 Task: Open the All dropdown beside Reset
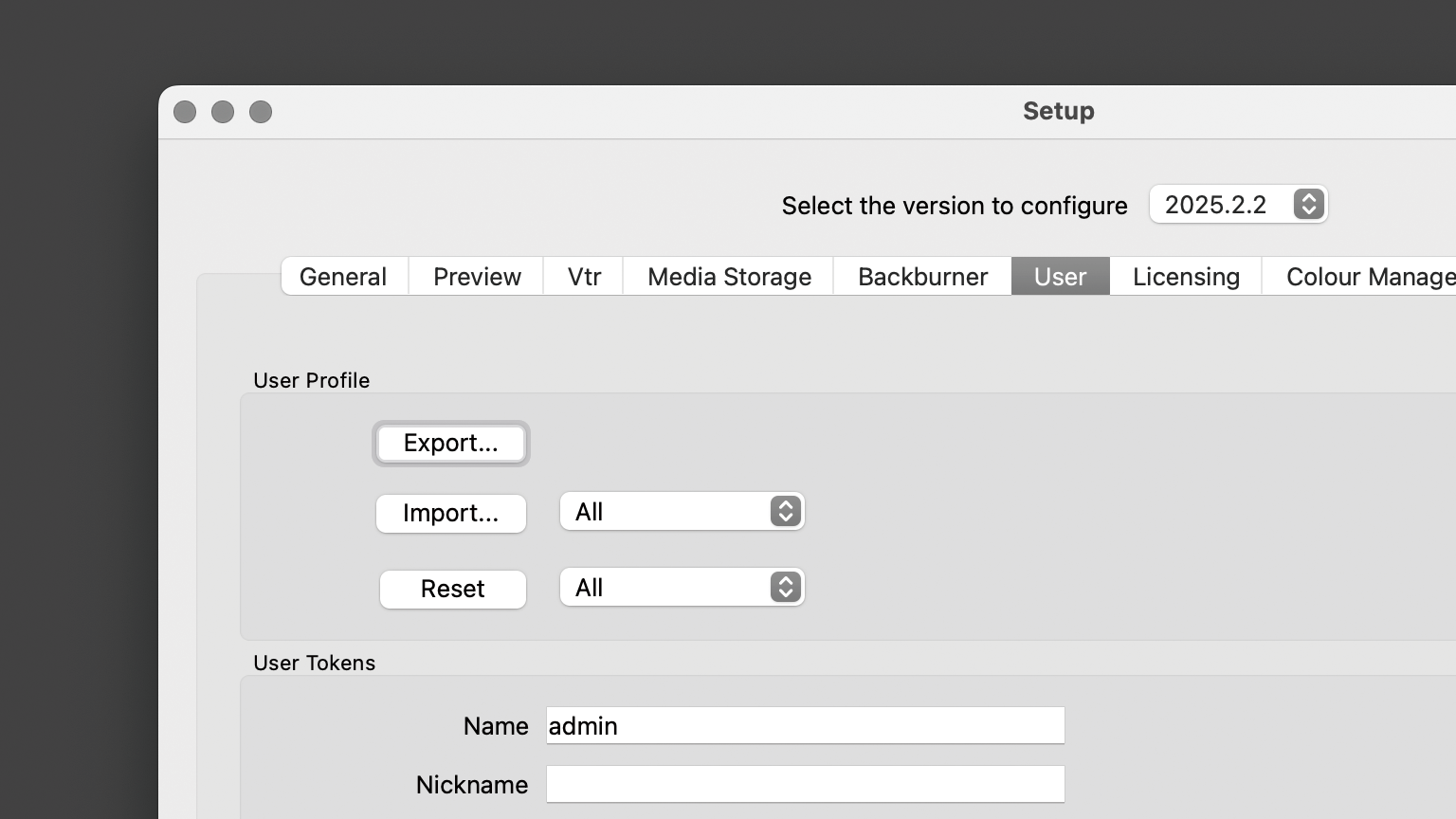tap(682, 588)
